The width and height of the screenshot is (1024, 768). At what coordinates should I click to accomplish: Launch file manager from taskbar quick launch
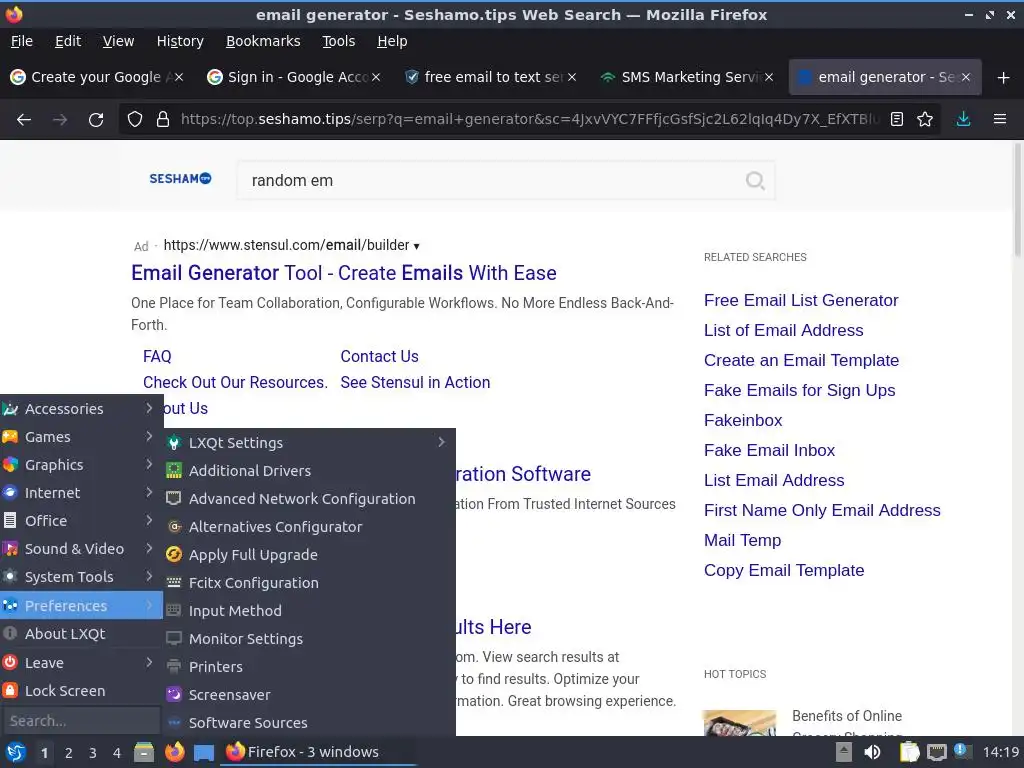[x=144, y=752]
